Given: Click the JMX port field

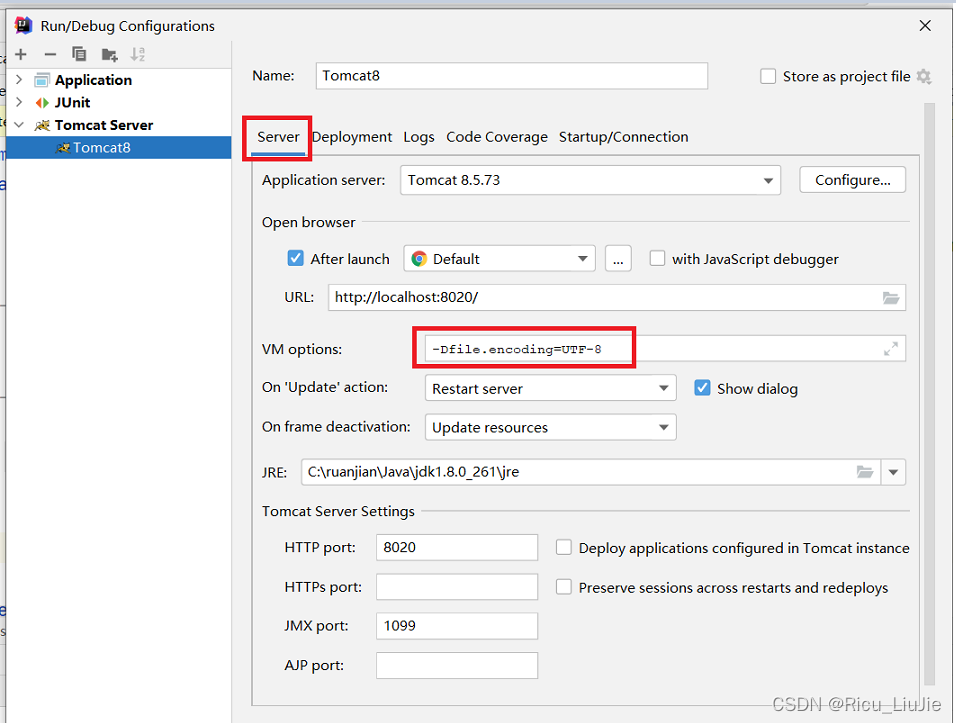Looking at the screenshot, I should tap(457, 626).
